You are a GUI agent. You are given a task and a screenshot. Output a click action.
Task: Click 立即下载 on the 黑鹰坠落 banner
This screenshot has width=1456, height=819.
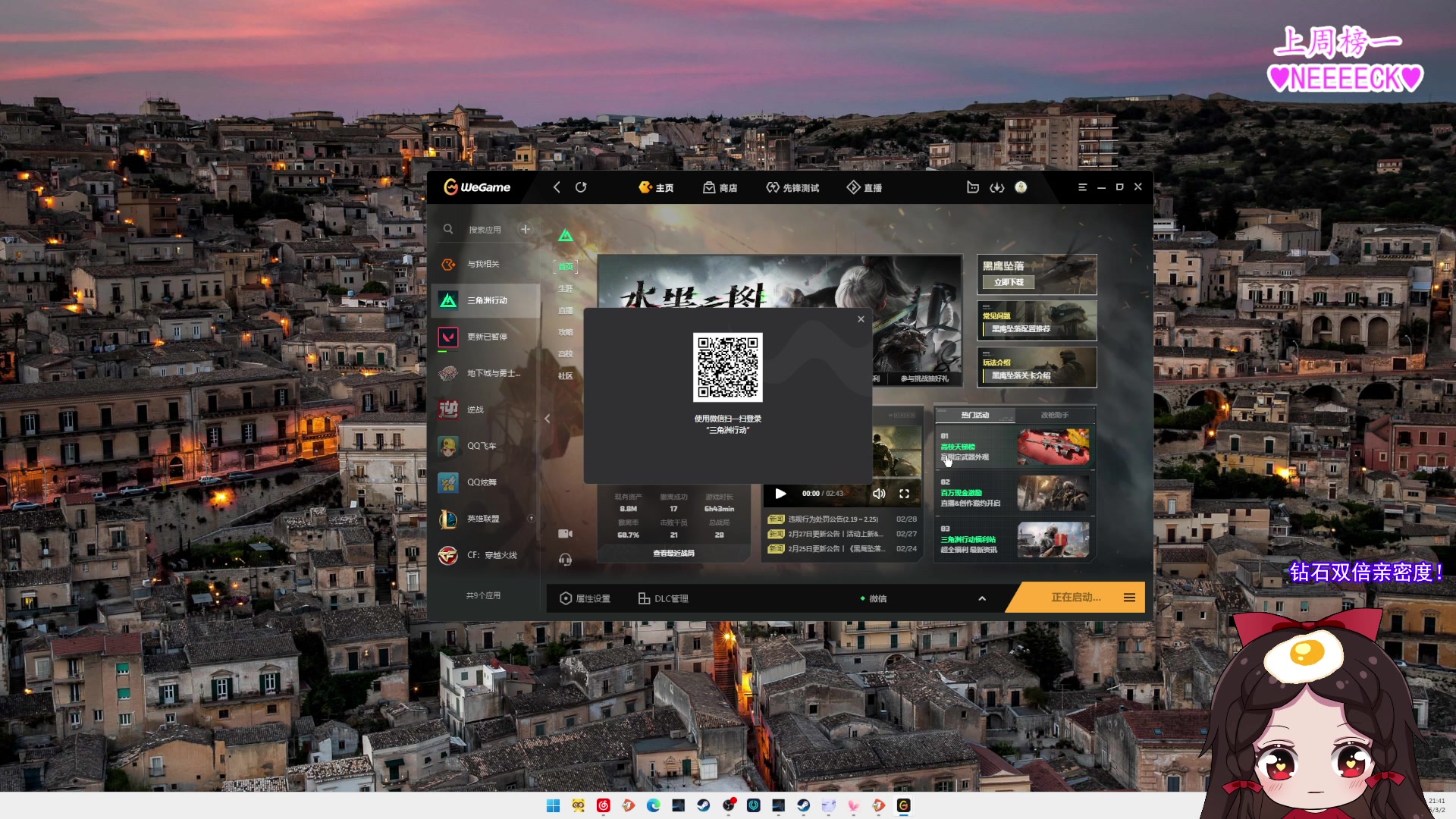coord(1009,282)
